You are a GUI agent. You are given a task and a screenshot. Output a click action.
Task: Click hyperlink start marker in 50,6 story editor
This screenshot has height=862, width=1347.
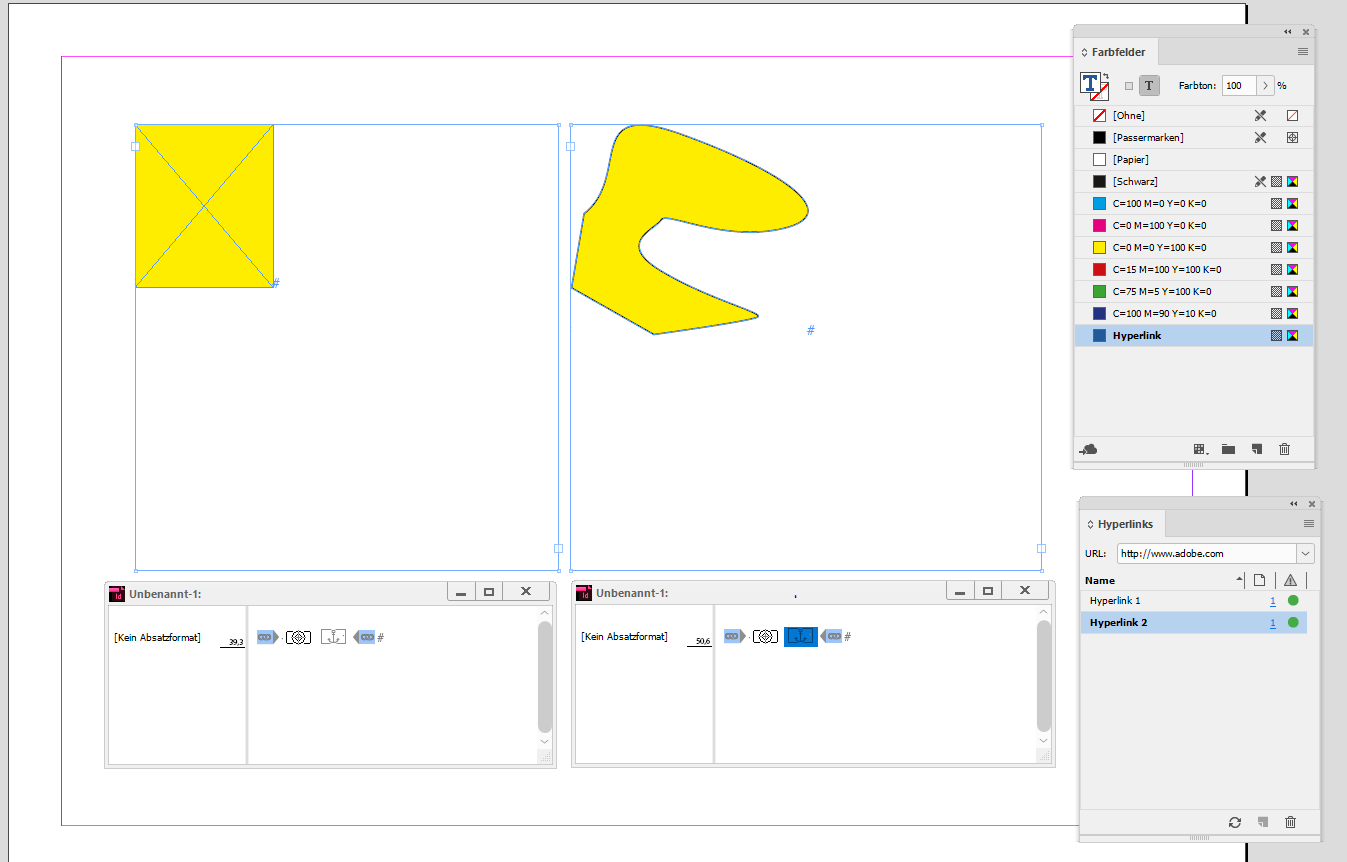point(734,636)
